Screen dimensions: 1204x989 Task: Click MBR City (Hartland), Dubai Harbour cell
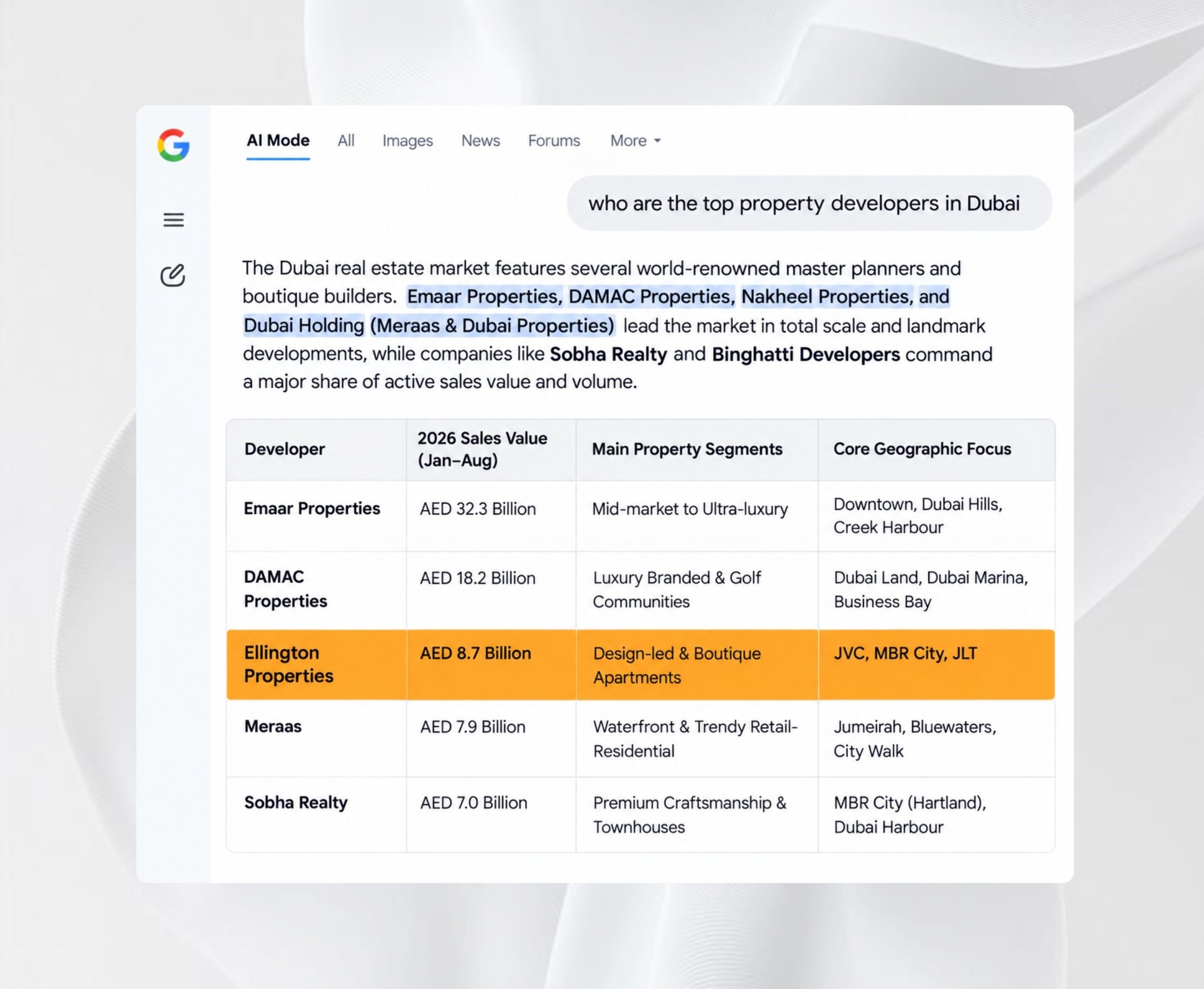coord(936,815)
